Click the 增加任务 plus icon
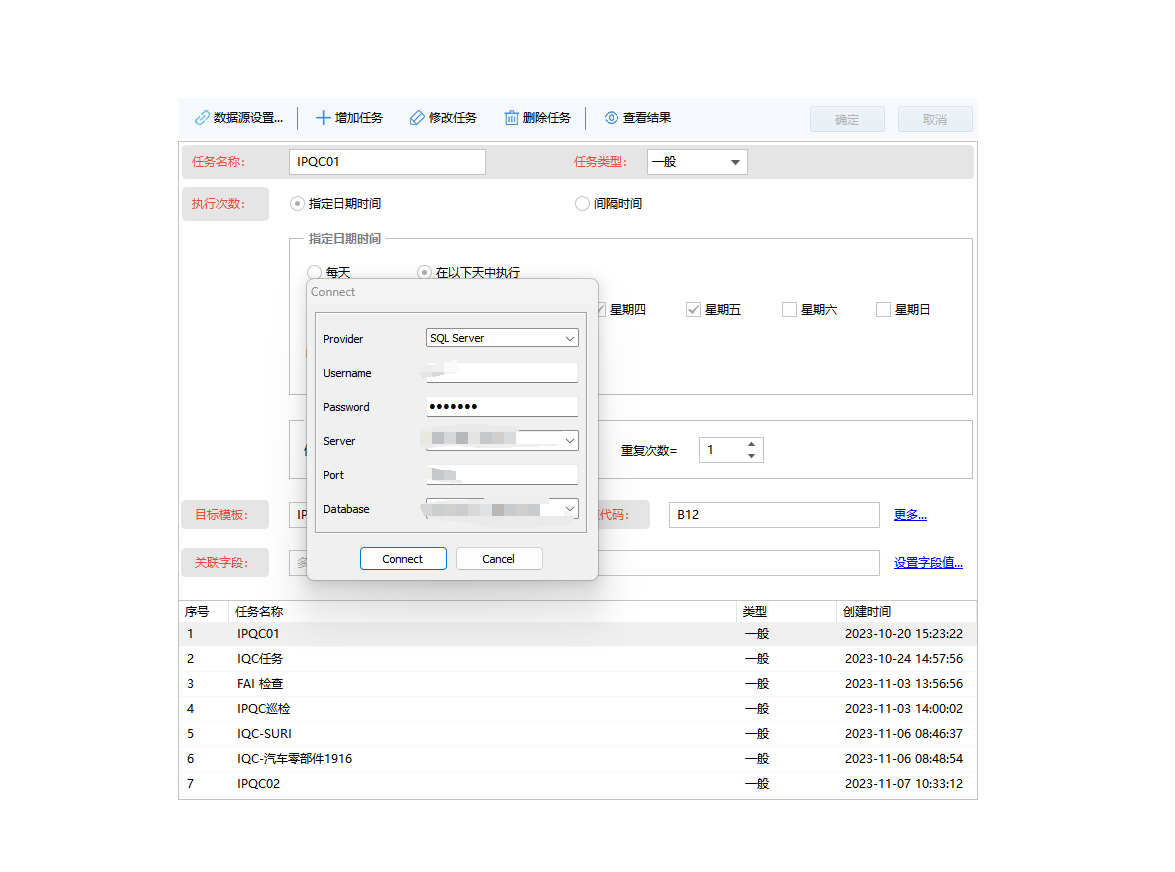Screen dimensions: 1175x872 pos(323,117)
